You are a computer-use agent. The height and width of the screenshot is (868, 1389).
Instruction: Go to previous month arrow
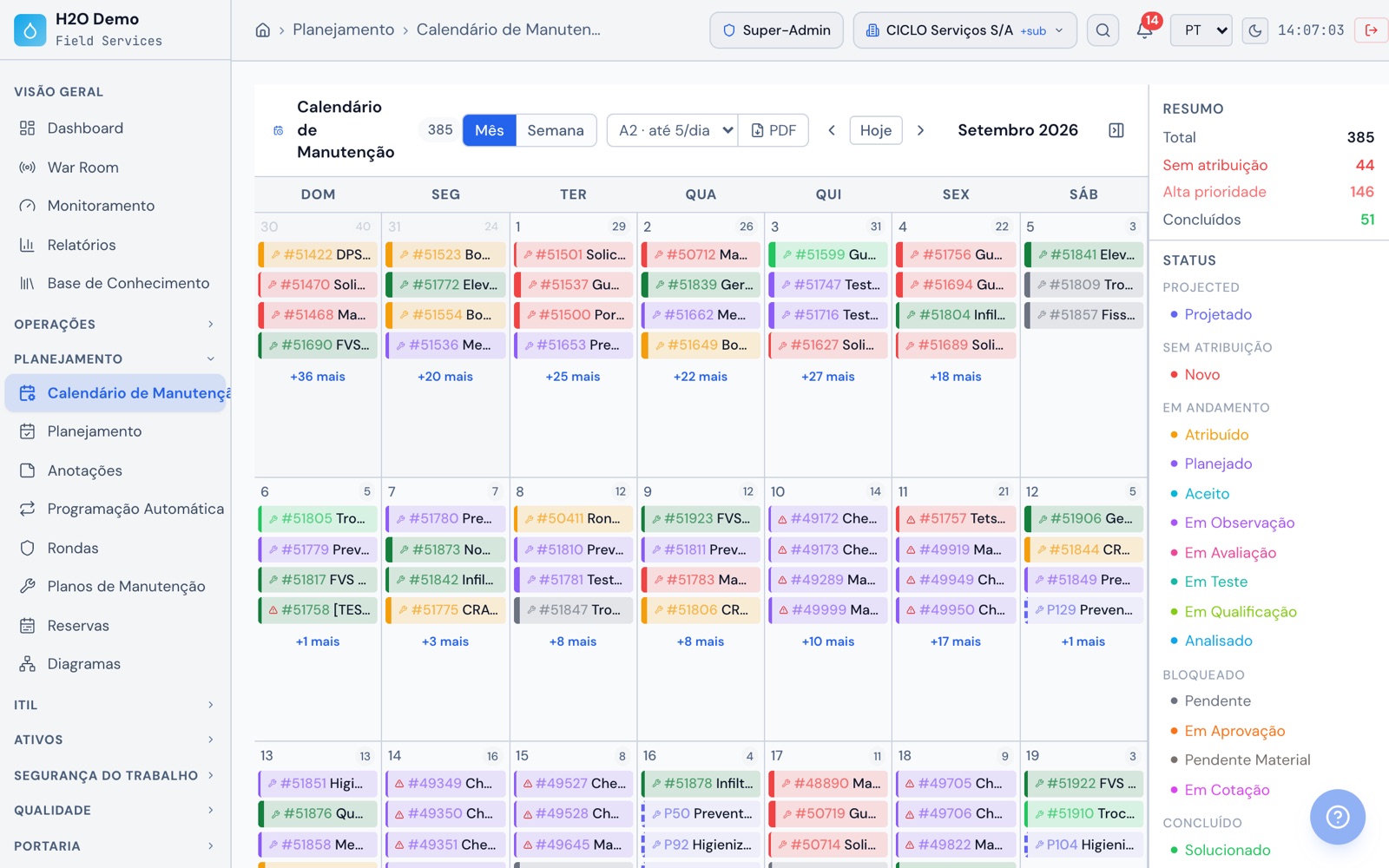click(x=832, y=130)
